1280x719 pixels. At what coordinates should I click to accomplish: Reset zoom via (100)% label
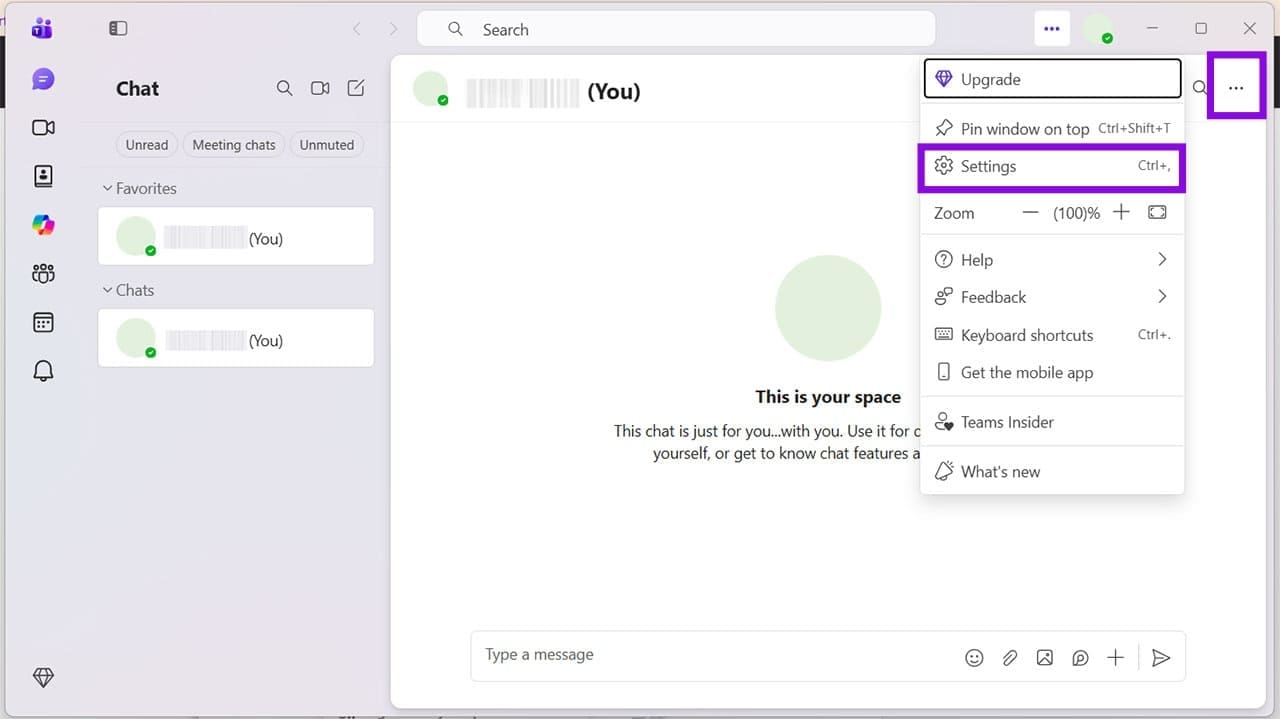1076,213
